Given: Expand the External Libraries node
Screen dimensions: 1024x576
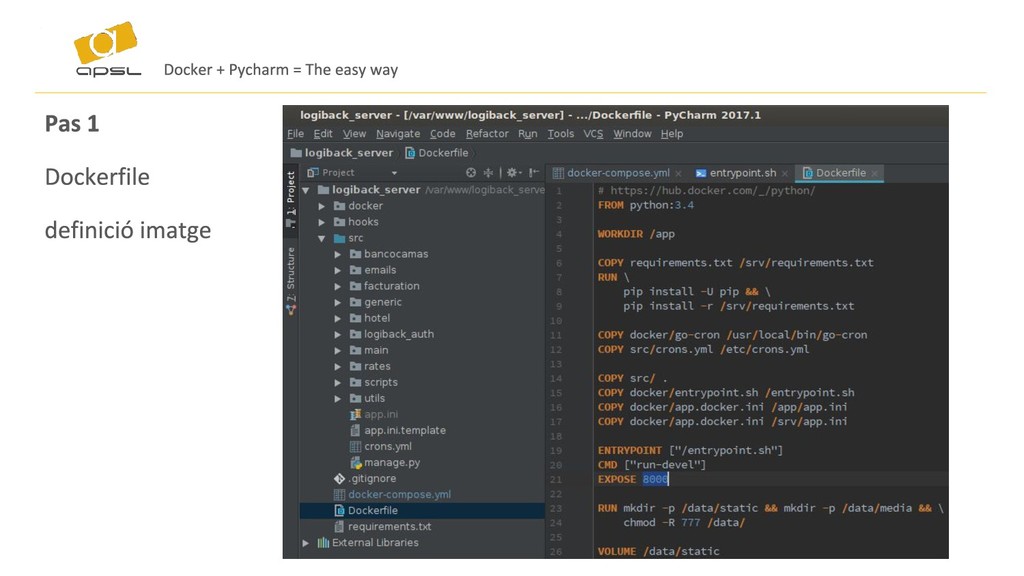Looking at the screenshot, I should pyautogui.click(x=306, y=543).
